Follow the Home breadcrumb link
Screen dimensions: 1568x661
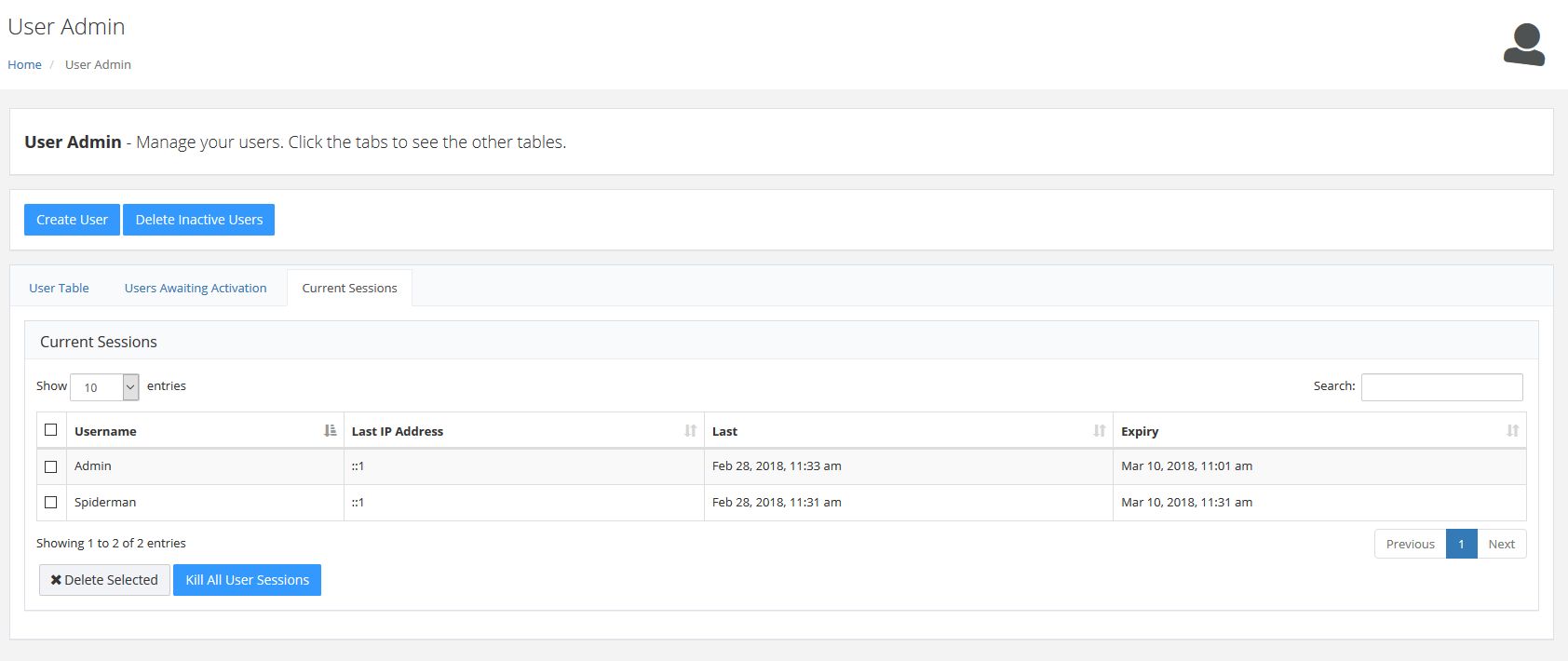click(x=24, y=64)
